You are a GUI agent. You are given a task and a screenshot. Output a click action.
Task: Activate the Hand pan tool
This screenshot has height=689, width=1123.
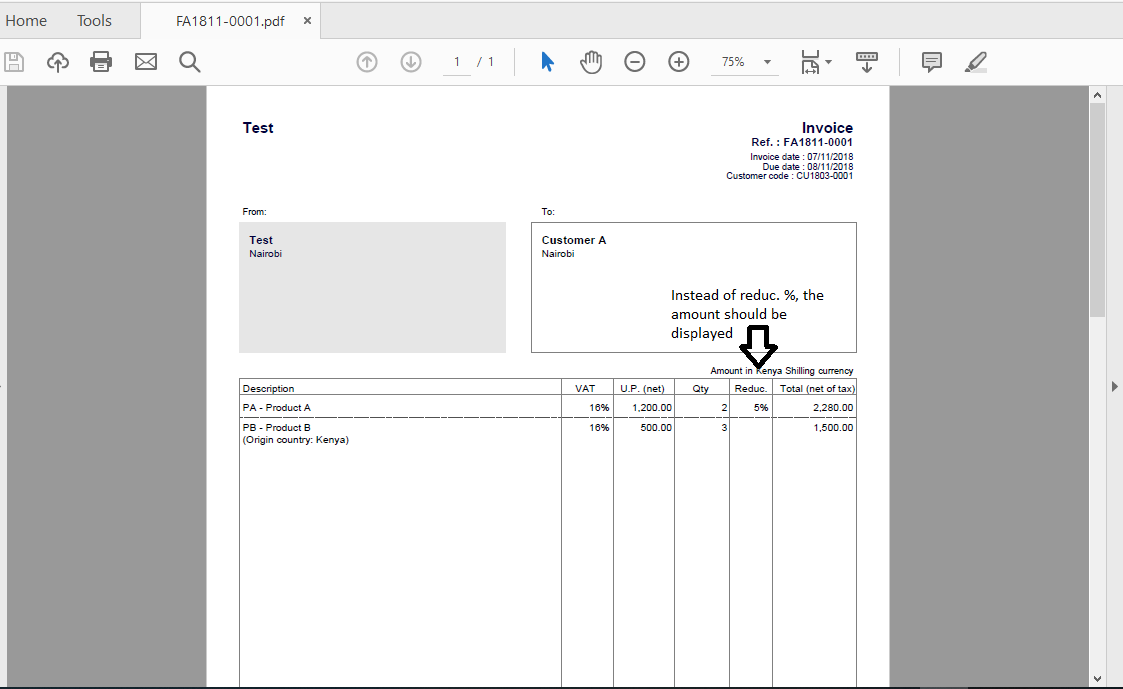591,62
